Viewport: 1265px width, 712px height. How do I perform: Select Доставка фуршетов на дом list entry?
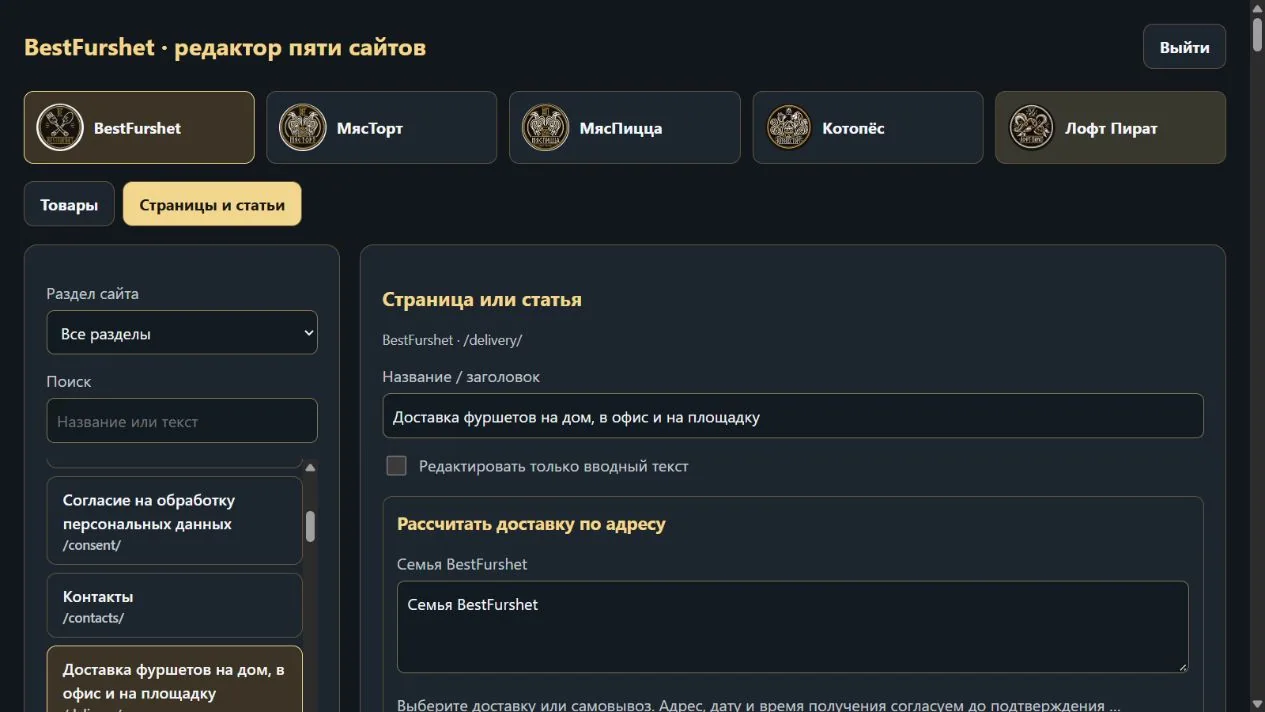coord(175,679)
